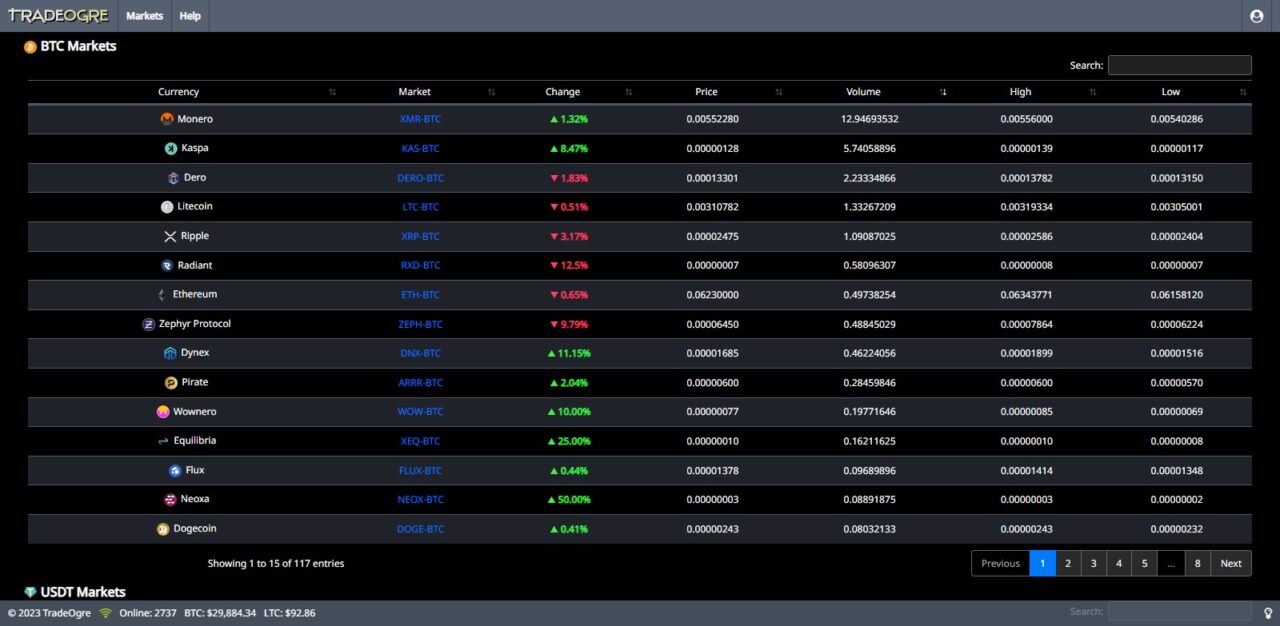
Task: Click the Dero coin icon
Action: coord(173,178)
